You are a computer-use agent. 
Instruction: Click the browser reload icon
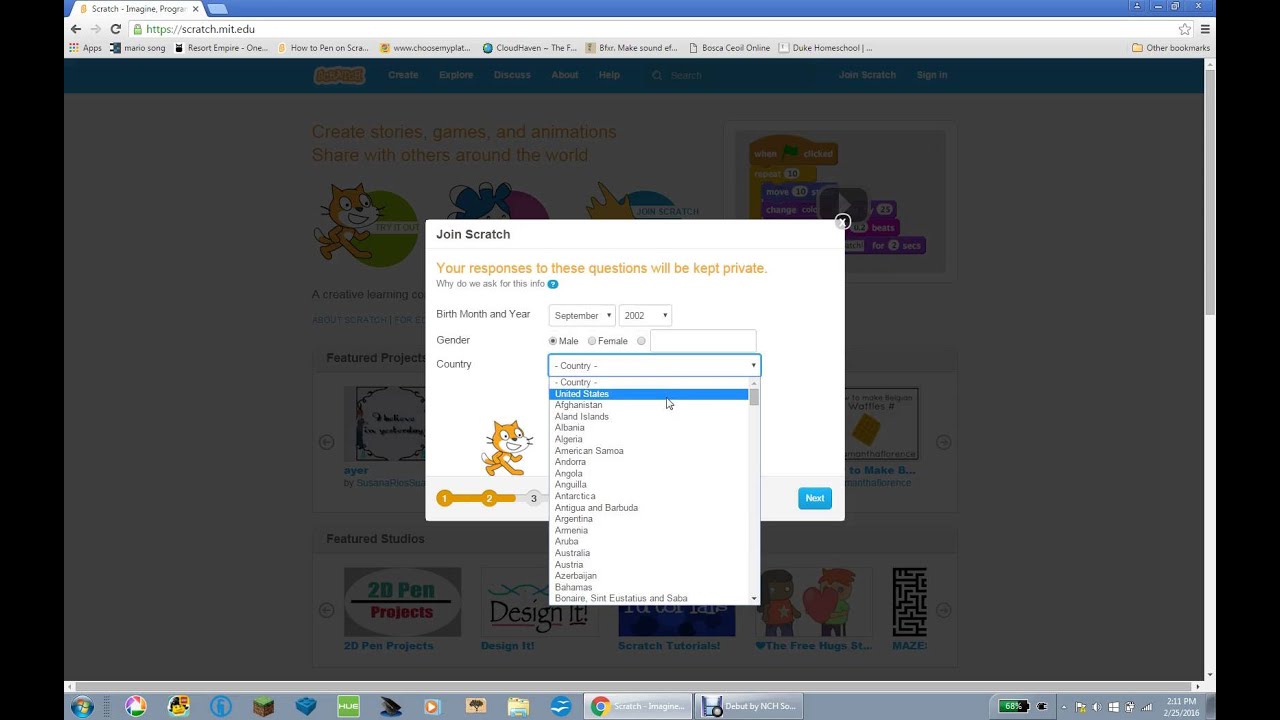tap(116, 29)
